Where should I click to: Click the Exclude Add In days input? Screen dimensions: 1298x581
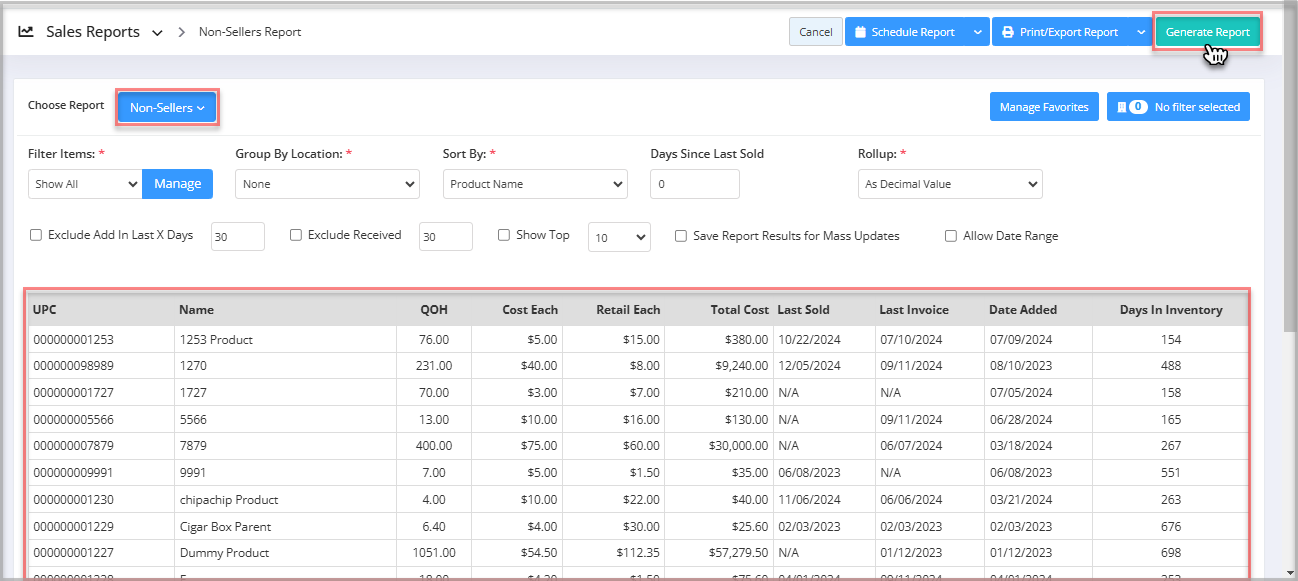click(x=238, y=237)
